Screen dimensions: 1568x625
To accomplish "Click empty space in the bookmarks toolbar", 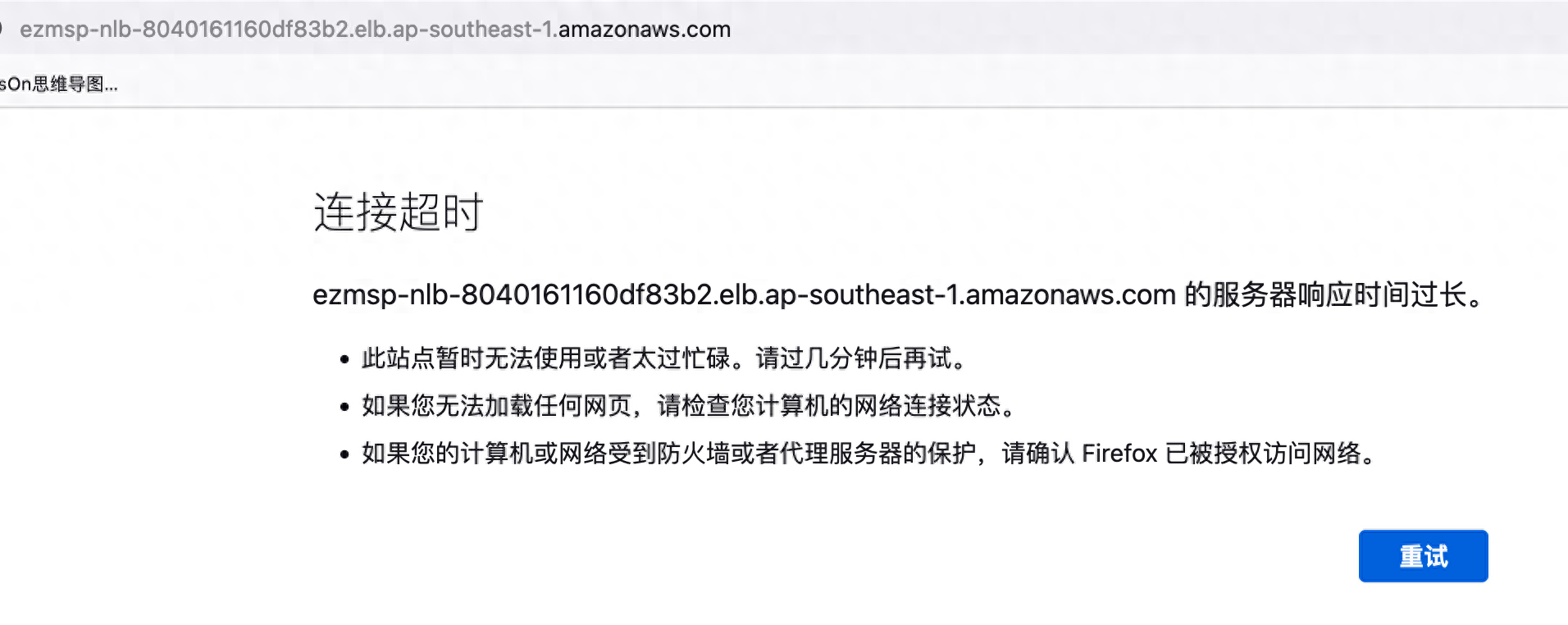I will pyautogui.click(x=820, y=84).
